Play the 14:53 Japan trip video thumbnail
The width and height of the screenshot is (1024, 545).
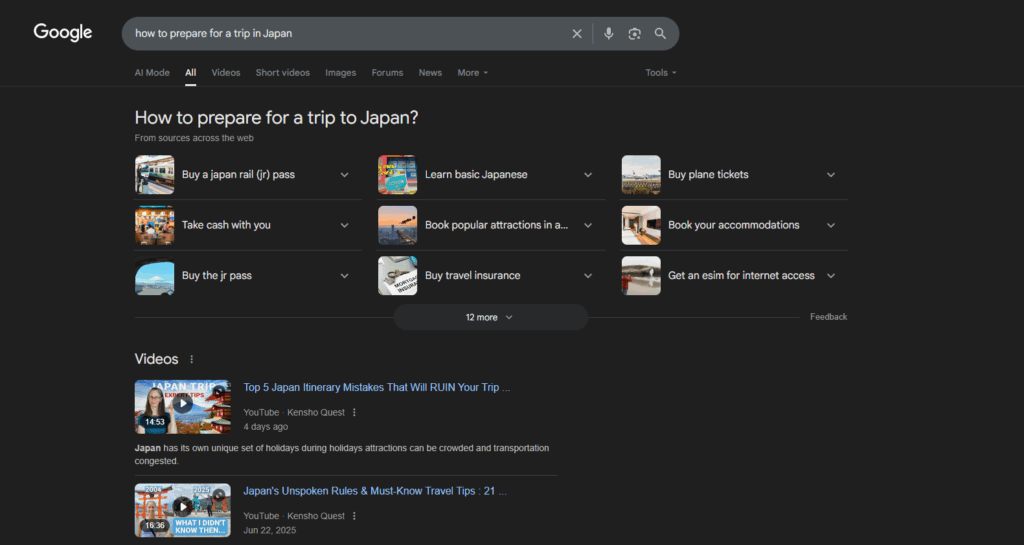(x=182, y=406)
